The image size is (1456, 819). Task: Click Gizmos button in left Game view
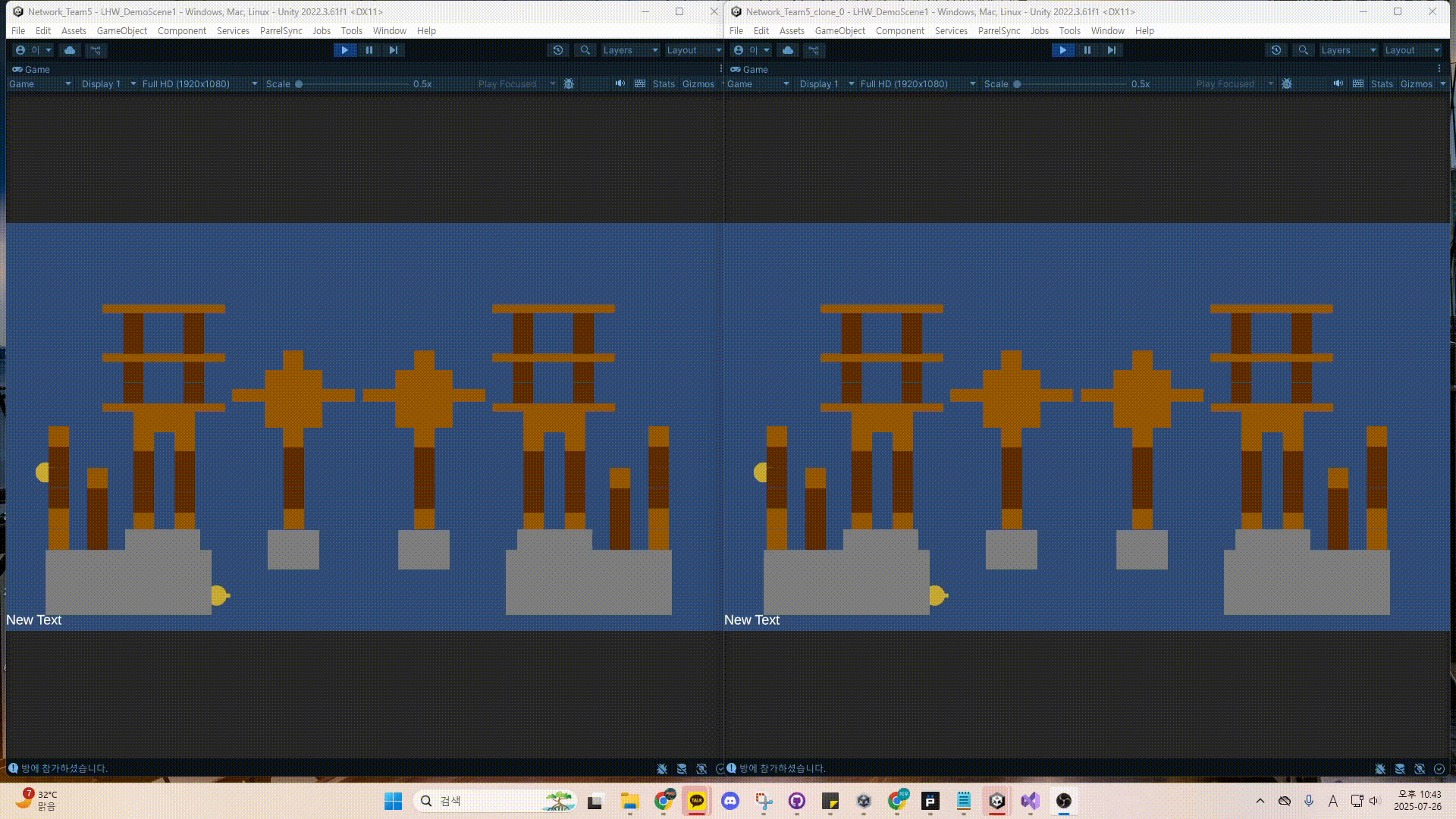click(698, 83)
